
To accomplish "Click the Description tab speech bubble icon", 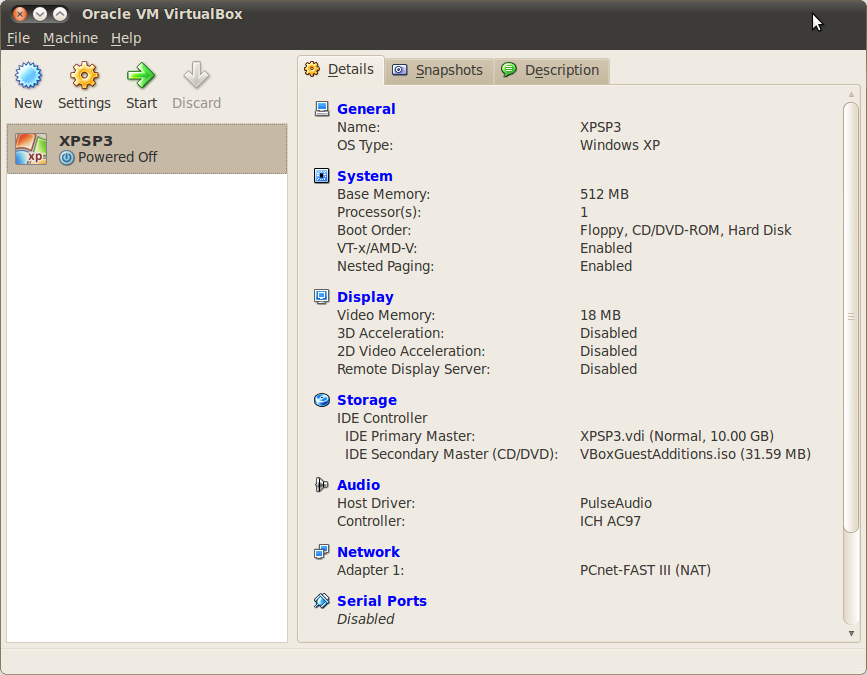I will coord(509,70).
